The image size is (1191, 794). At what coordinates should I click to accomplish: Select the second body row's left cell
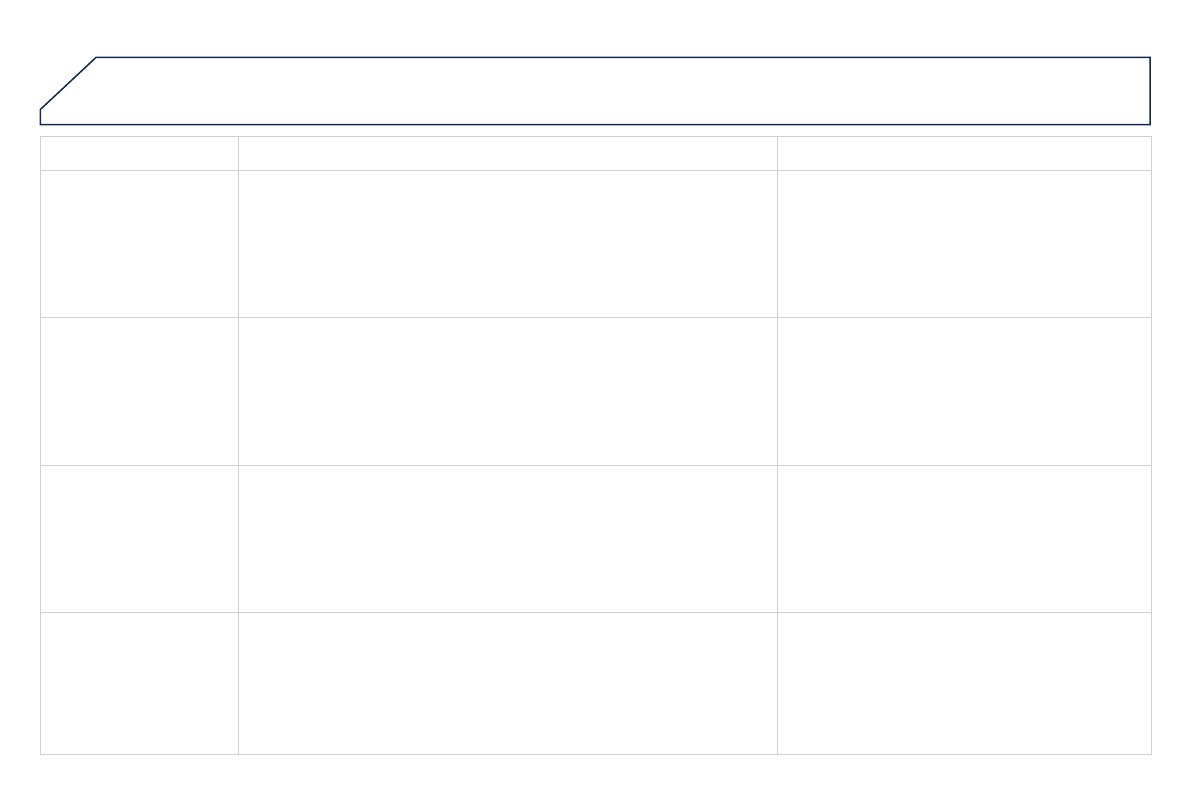point(139,391)
